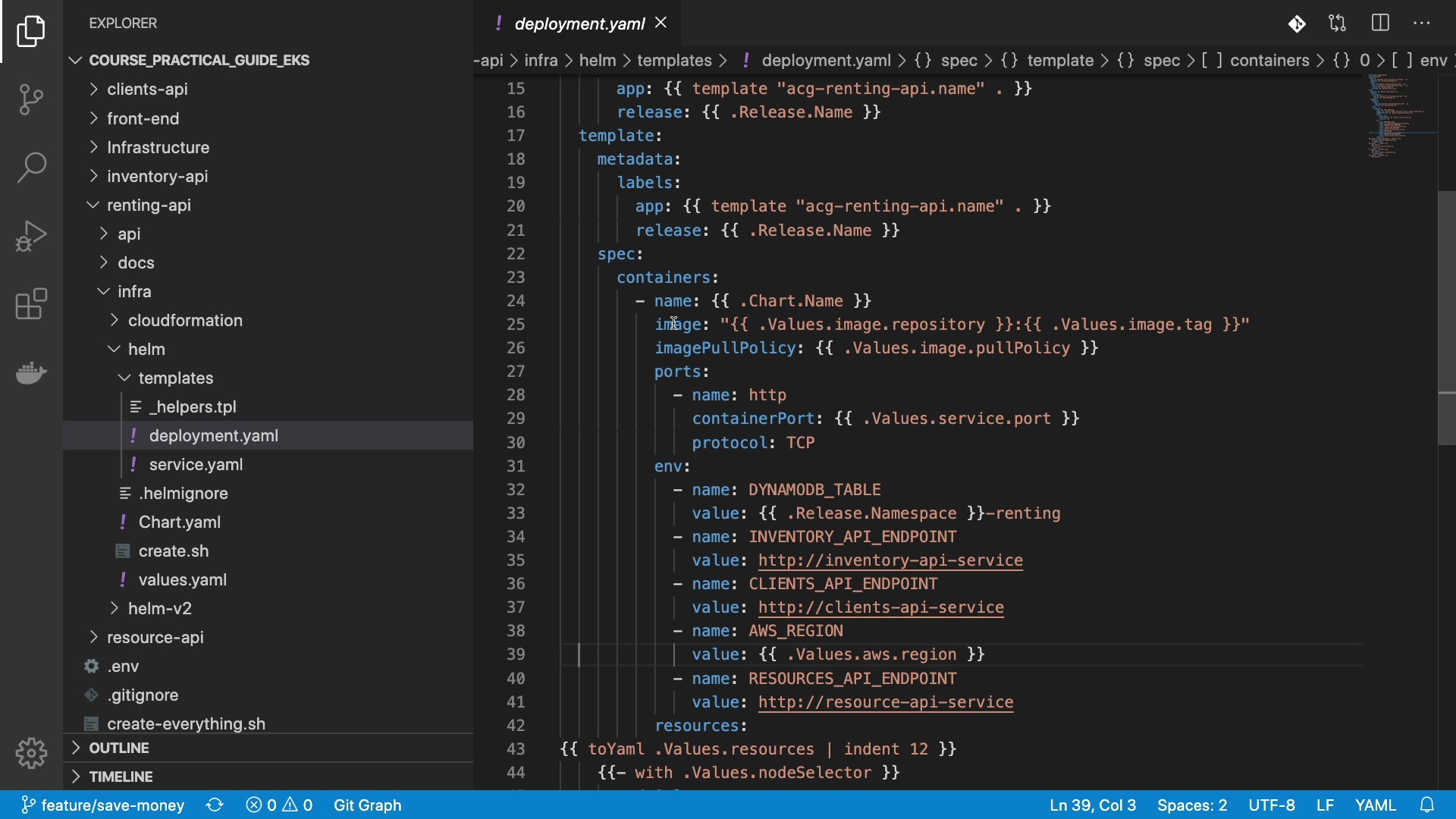
Task: Open service.yaml in the explorer
Action: tap(196, 464)
